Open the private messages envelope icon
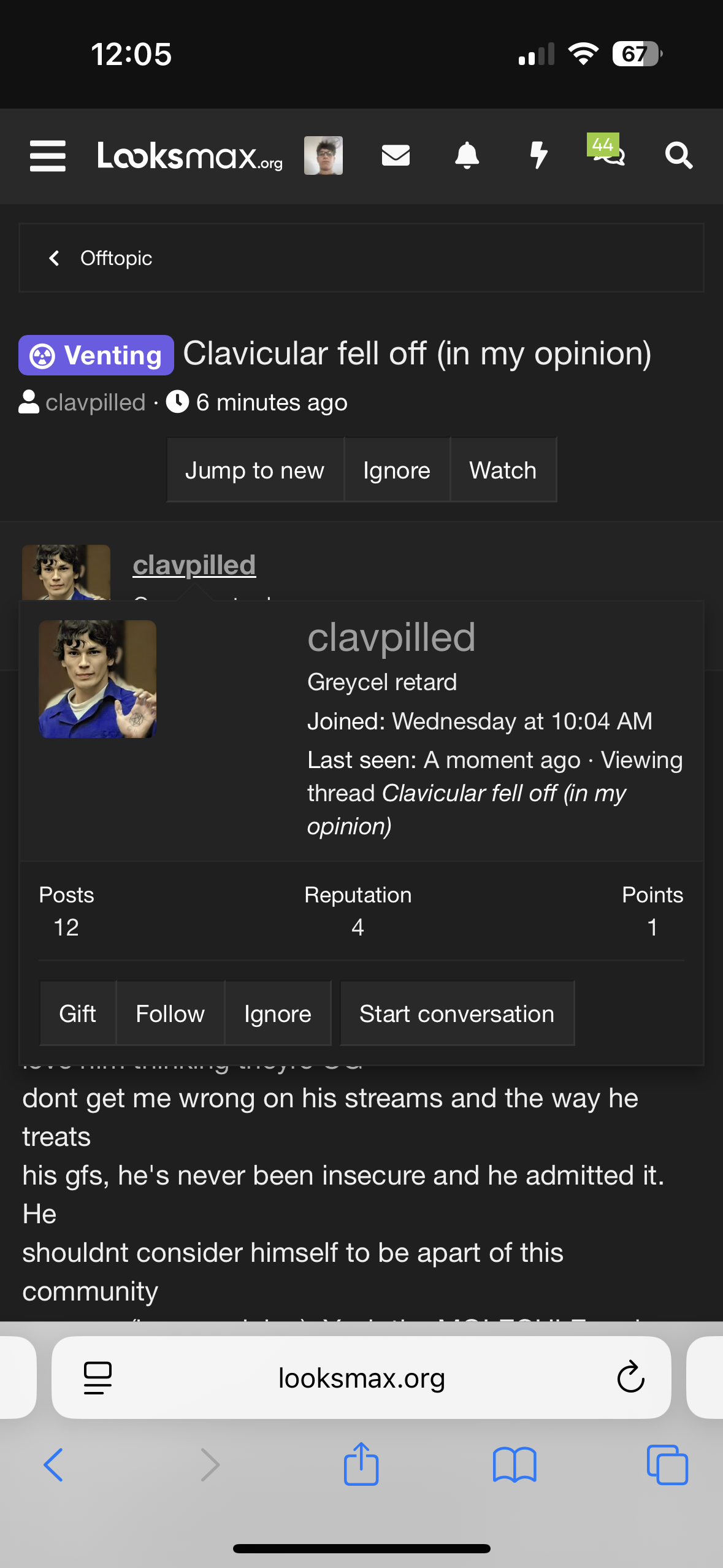 [396, 156]
